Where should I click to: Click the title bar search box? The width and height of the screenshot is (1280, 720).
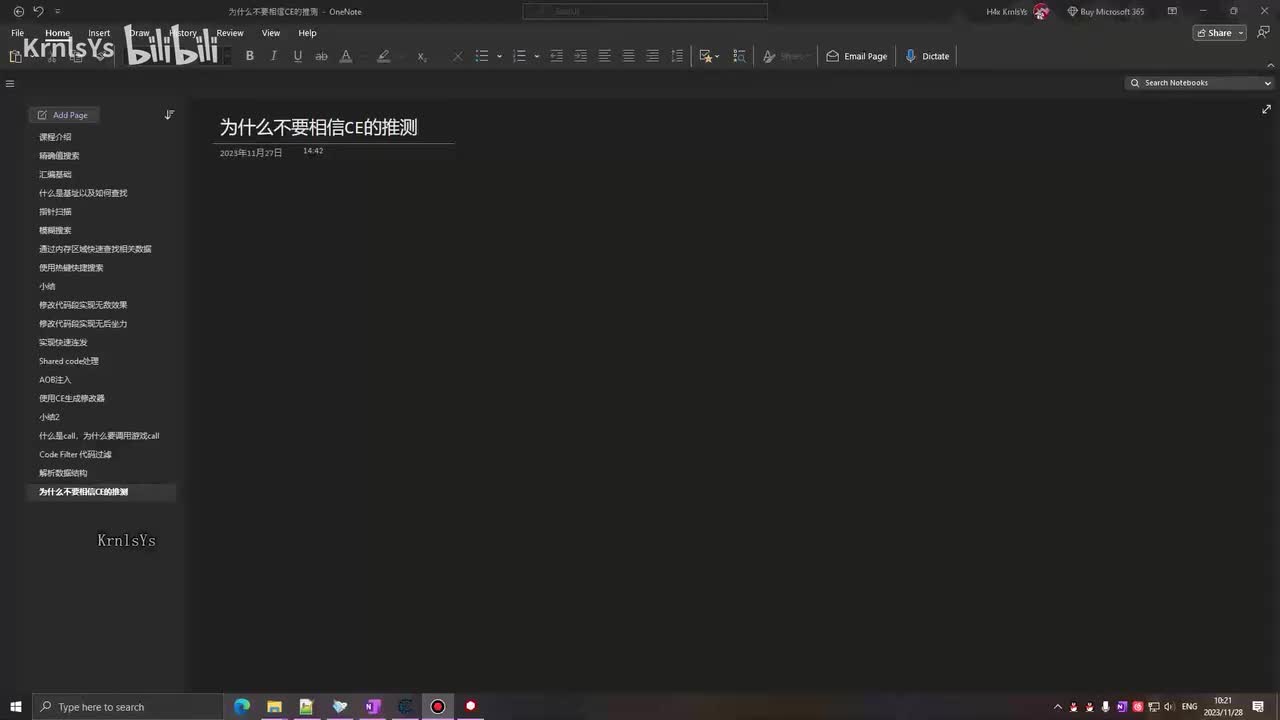(x=645, y=11)
